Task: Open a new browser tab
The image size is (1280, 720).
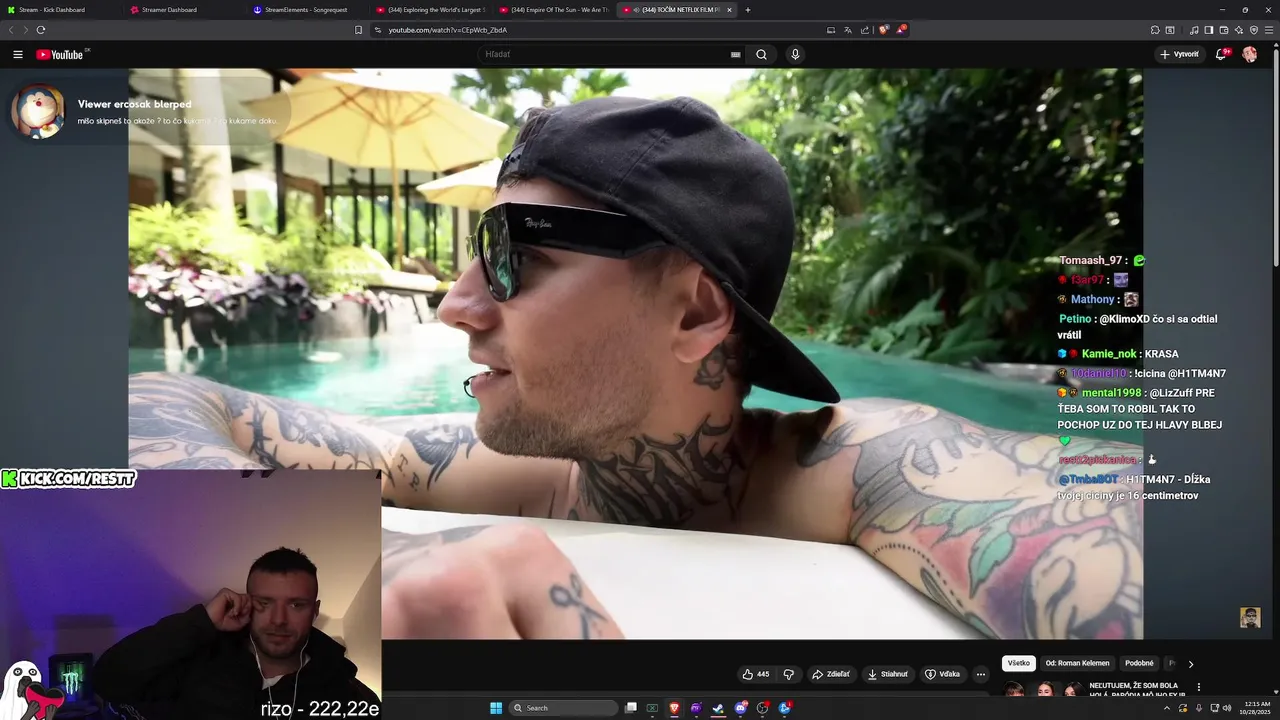Action: pos(748,10)
